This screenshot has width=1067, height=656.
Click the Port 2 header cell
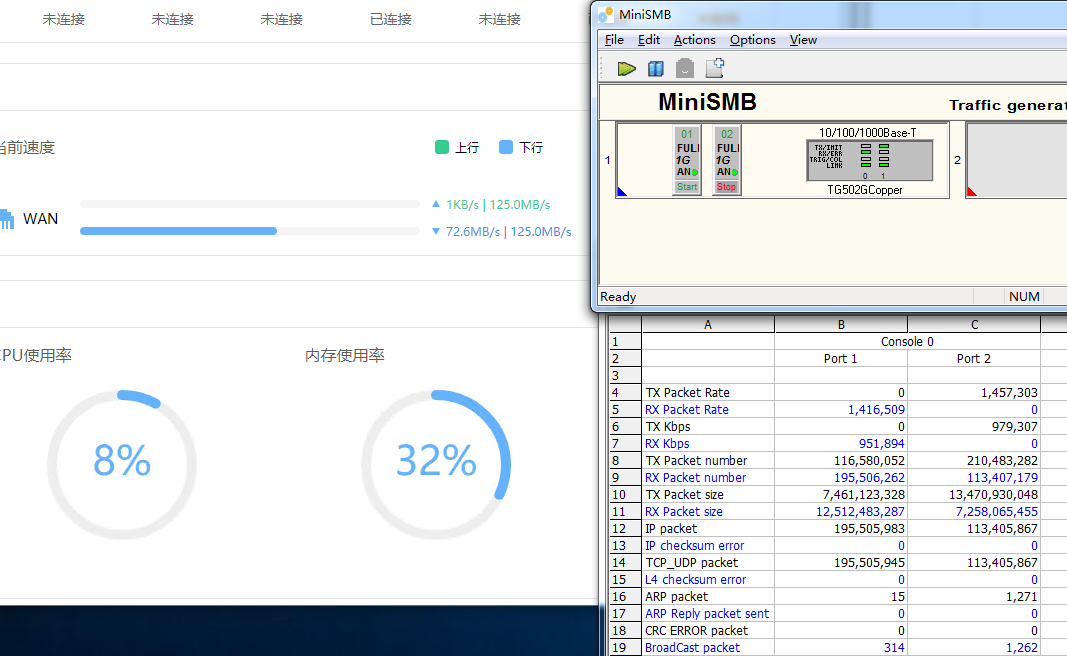[x=974, y=359]
